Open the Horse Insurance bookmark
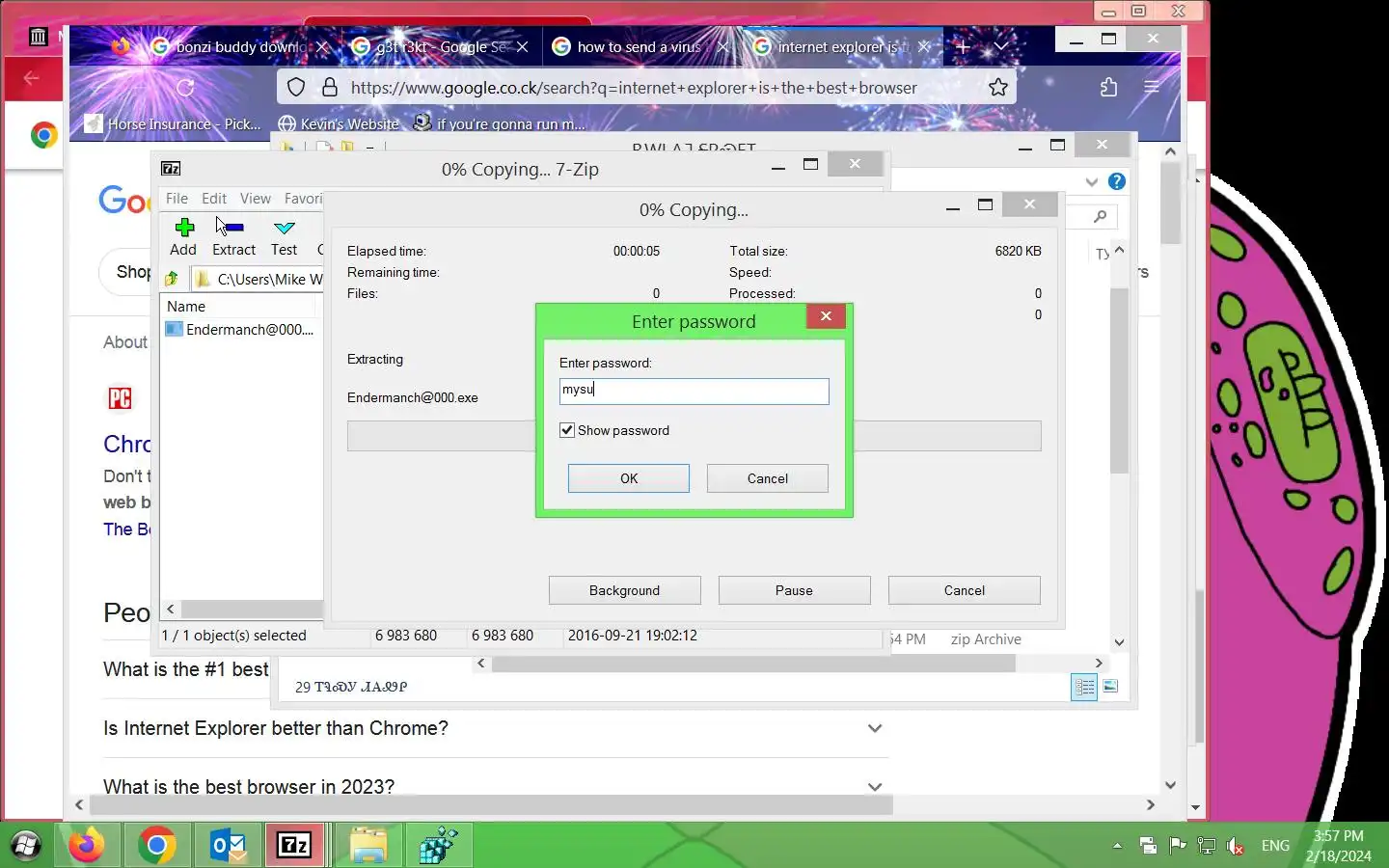Viewport: 1389px width, 868px height. tap(173, 123)
